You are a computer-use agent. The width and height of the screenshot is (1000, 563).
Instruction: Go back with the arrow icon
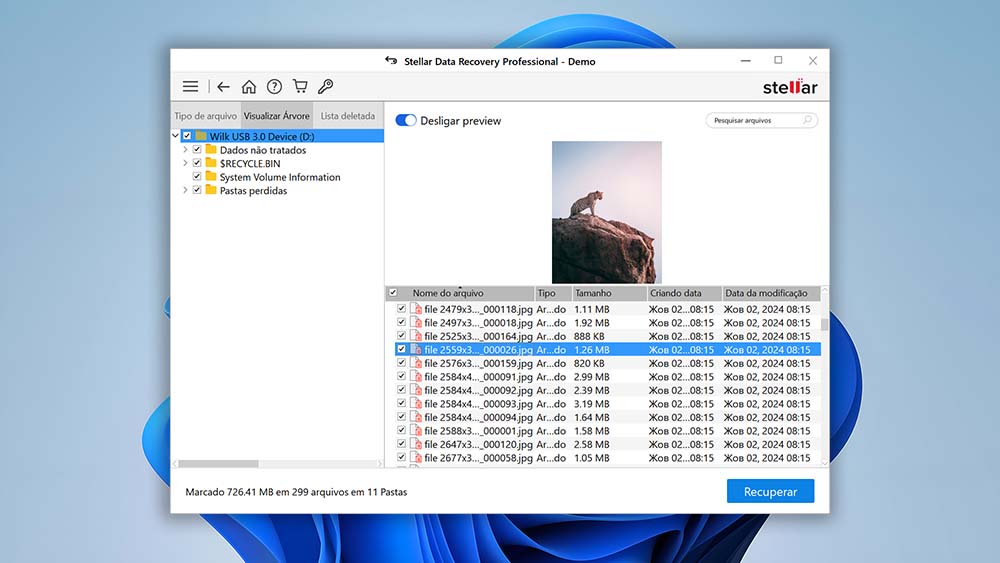[223, 87]
